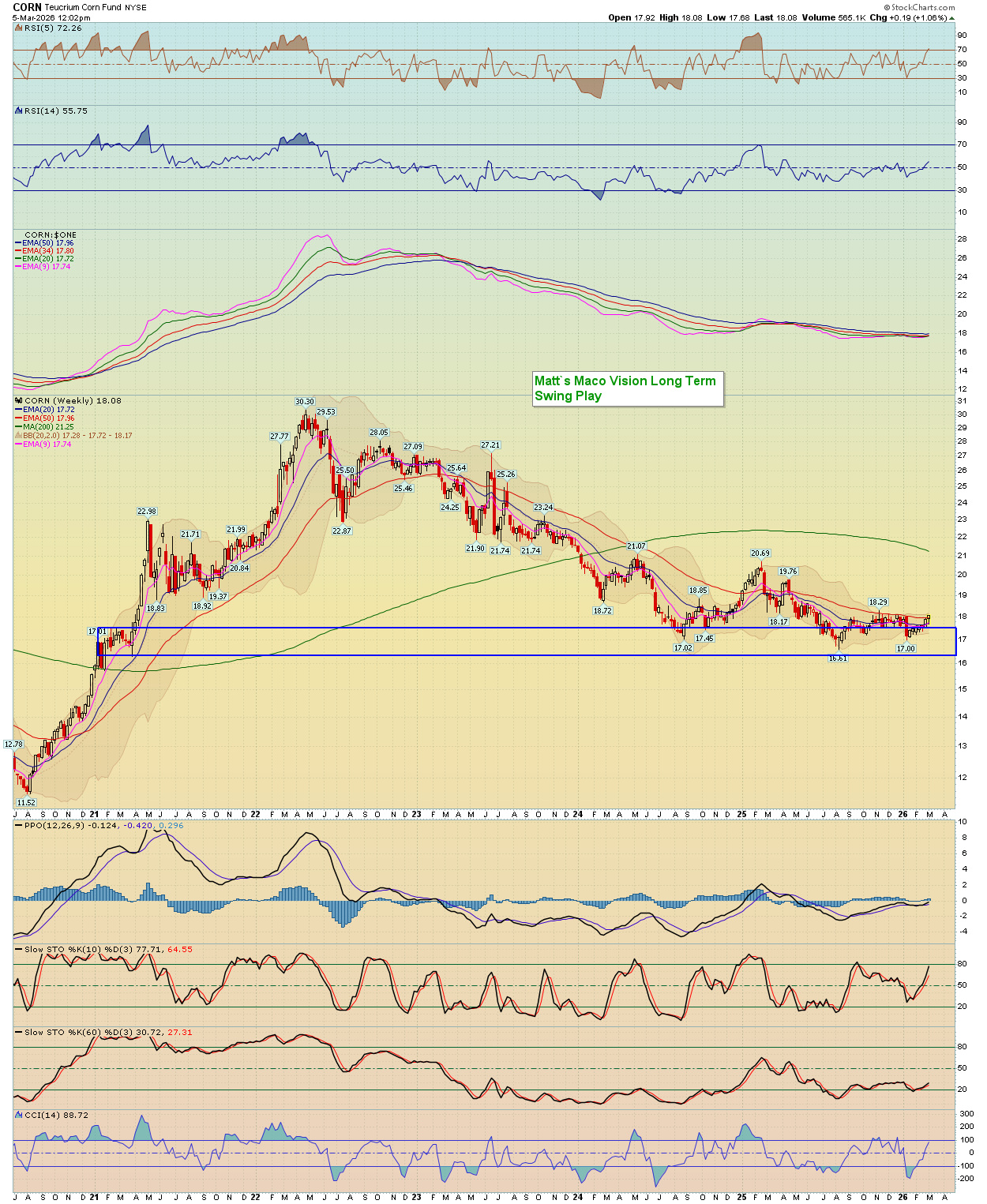Click the PPO(12,26,9) indicator icon
987x1204 pixels.
(x=19, y=825)
